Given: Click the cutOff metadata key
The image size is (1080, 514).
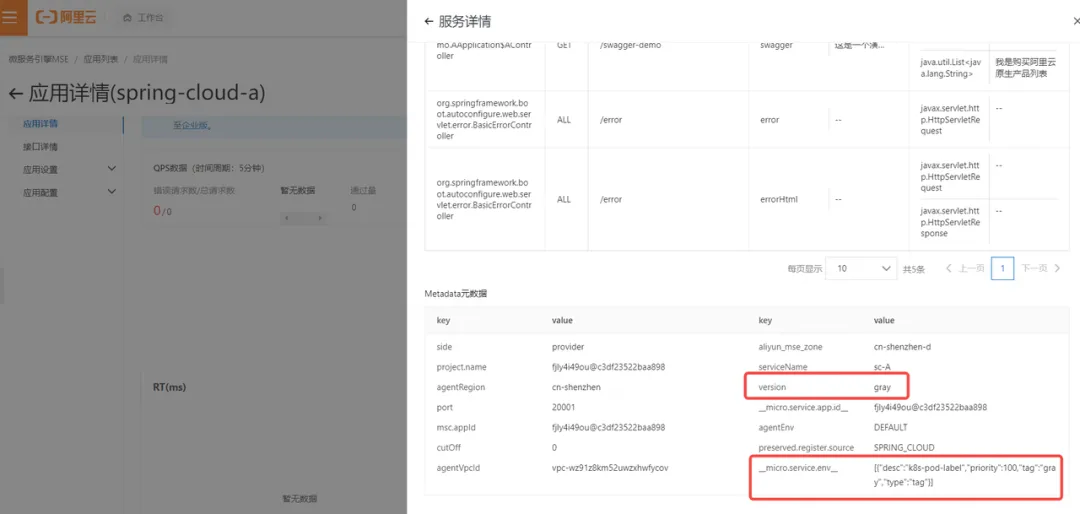Looking at the screenshot, I should 448,447.
